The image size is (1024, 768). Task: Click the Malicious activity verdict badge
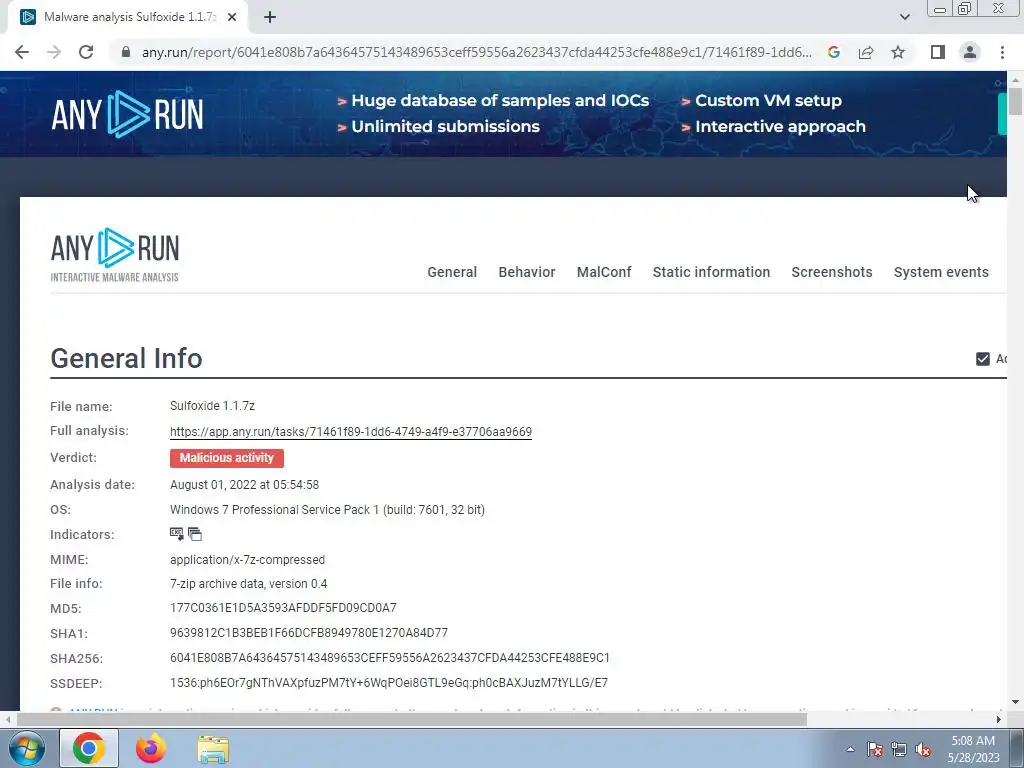pos(227,458)
